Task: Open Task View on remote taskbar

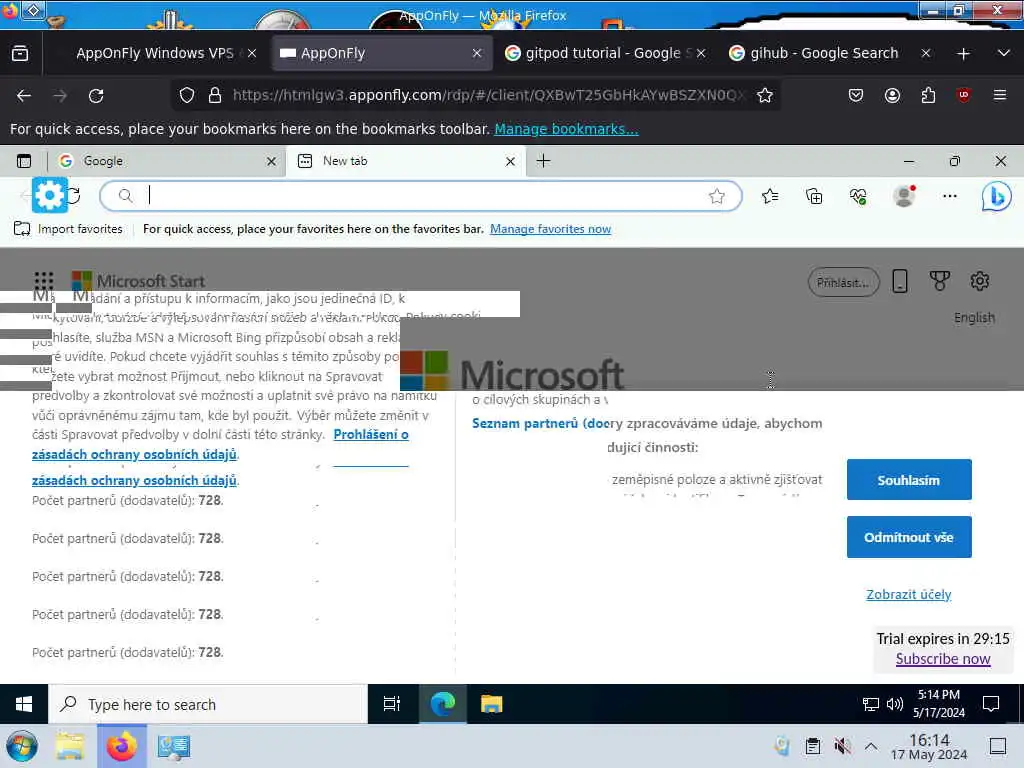Action: pyautogui.click(x=392, y=704)
